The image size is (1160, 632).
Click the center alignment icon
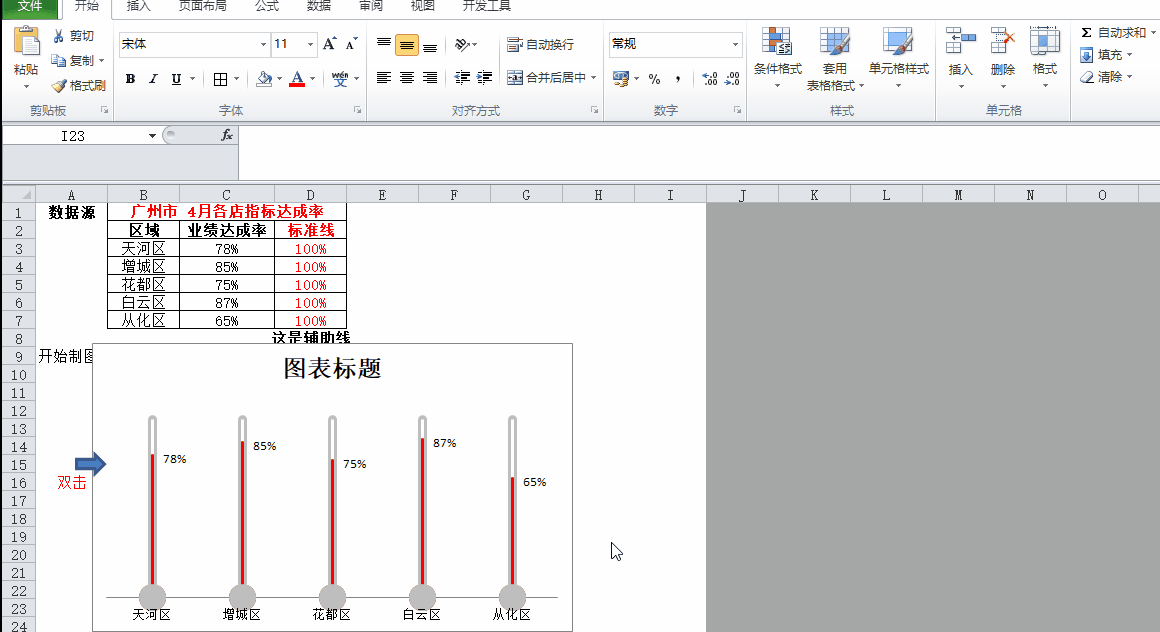(x=405, y=77)
